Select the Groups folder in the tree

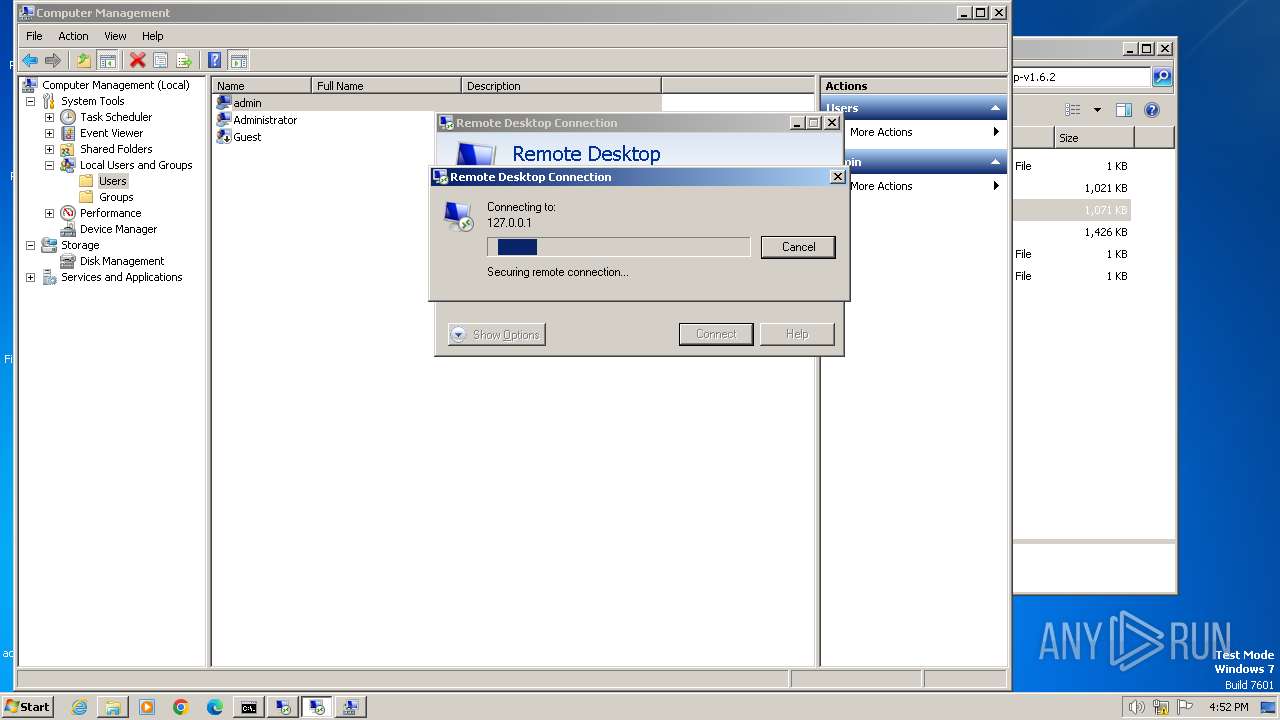[116, 197]
